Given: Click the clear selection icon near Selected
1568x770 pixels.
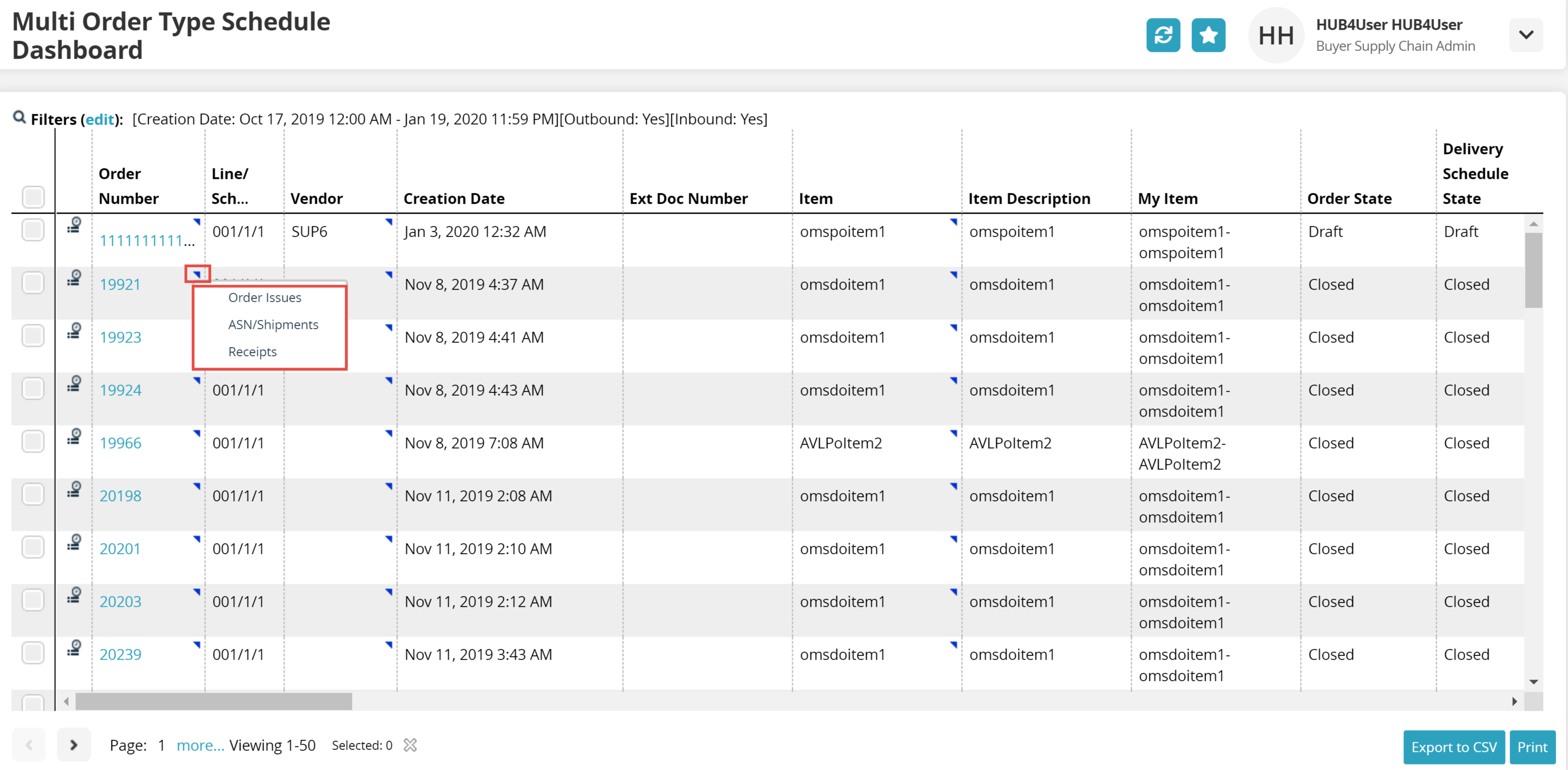Looking at the screenshot, I should pos(410,745).
